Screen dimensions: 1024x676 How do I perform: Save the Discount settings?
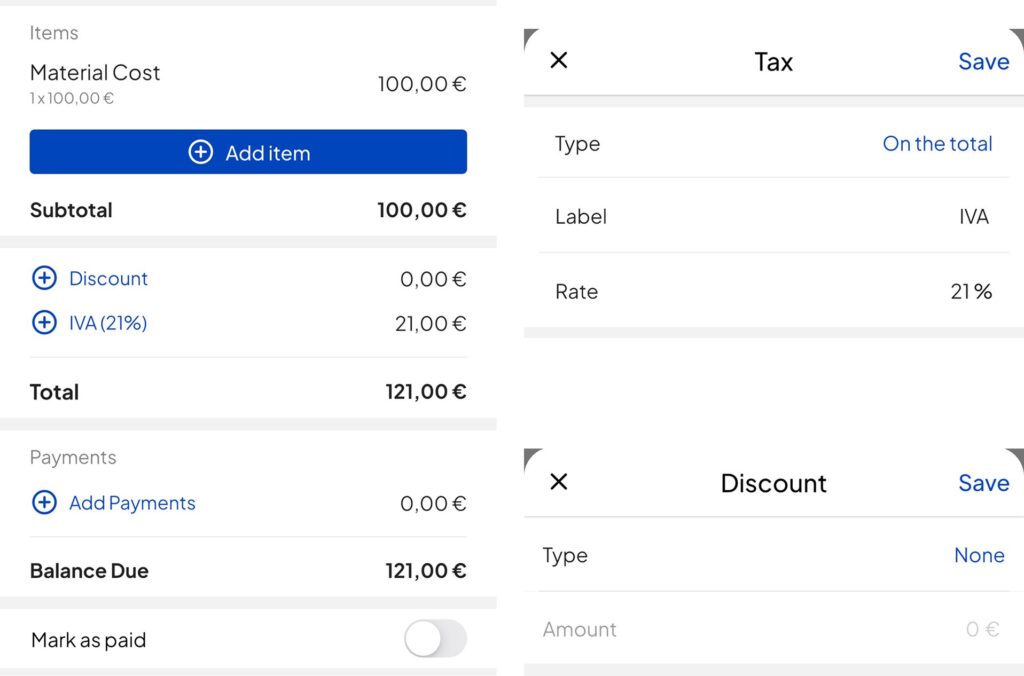pos(983,483)
